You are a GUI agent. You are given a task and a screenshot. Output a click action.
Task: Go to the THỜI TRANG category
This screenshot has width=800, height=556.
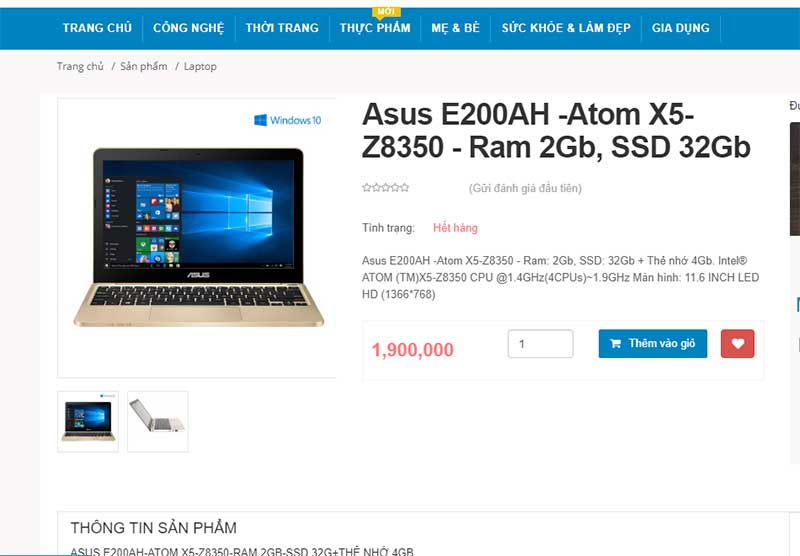[282, 28]
